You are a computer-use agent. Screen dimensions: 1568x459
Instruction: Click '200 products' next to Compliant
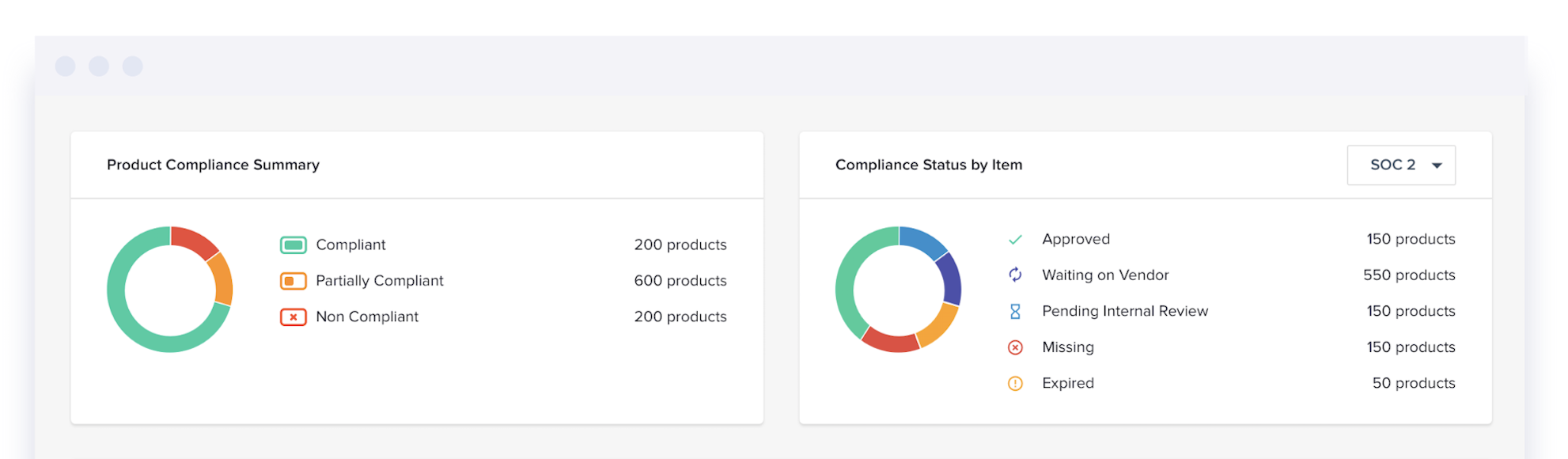point(680,245)
